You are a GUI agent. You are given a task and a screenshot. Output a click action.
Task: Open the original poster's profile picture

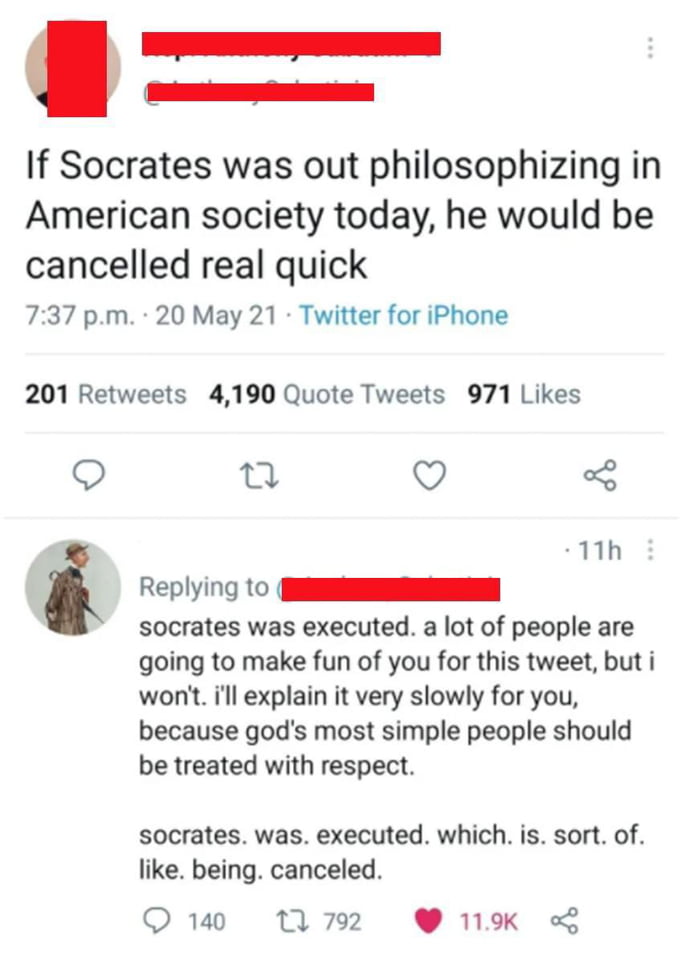click(73, 68)
